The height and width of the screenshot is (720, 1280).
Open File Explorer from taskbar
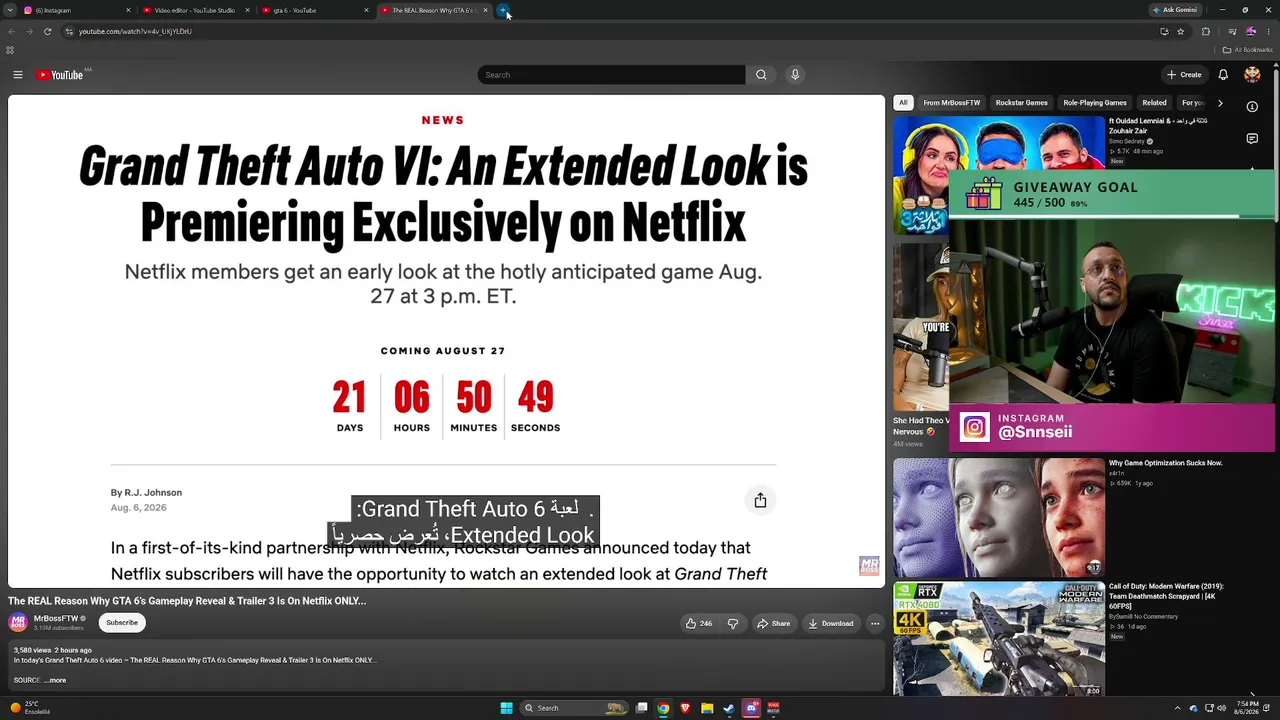707,708
